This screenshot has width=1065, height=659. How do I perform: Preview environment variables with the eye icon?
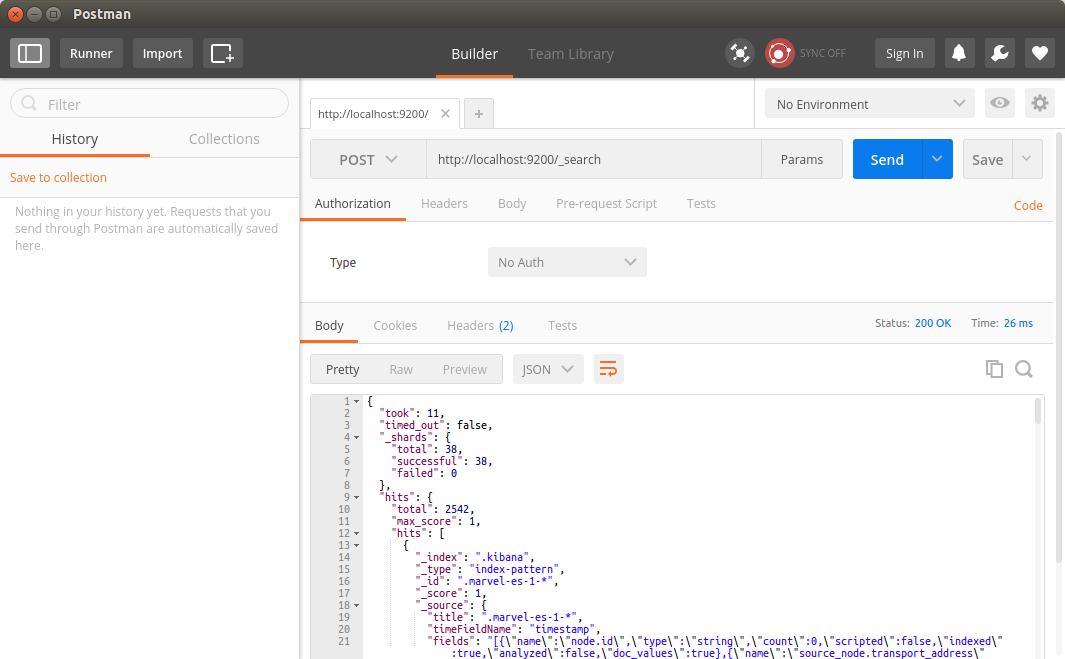click(x=999, y=103)
